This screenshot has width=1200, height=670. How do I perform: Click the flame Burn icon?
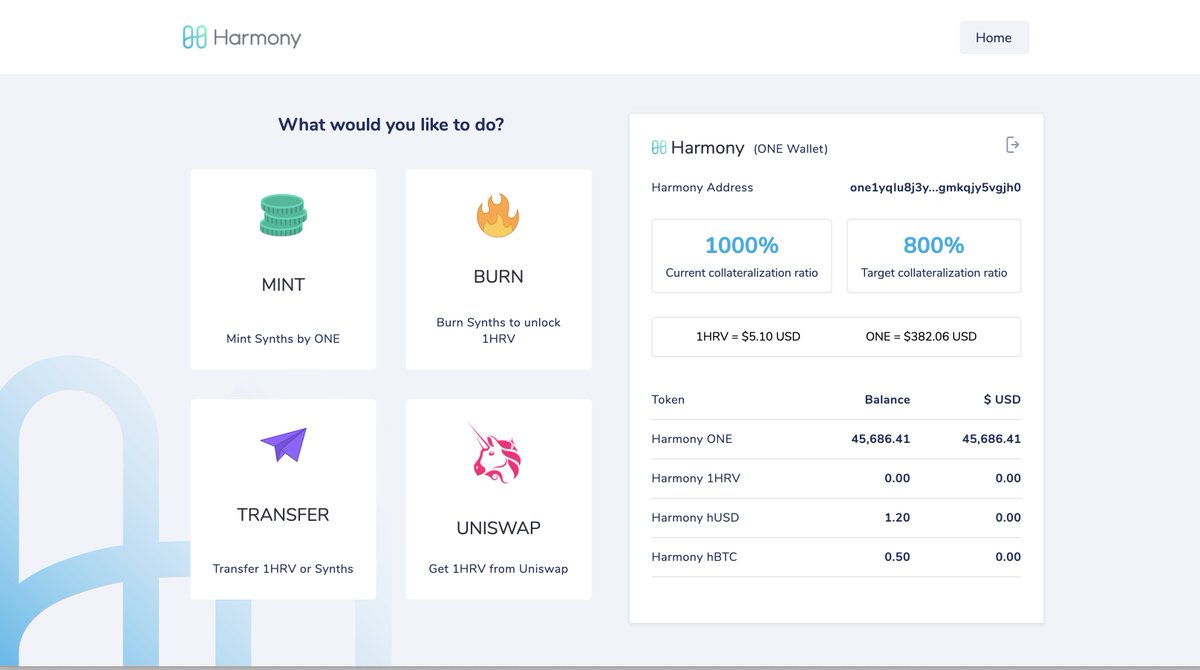[x=498, y=215]
